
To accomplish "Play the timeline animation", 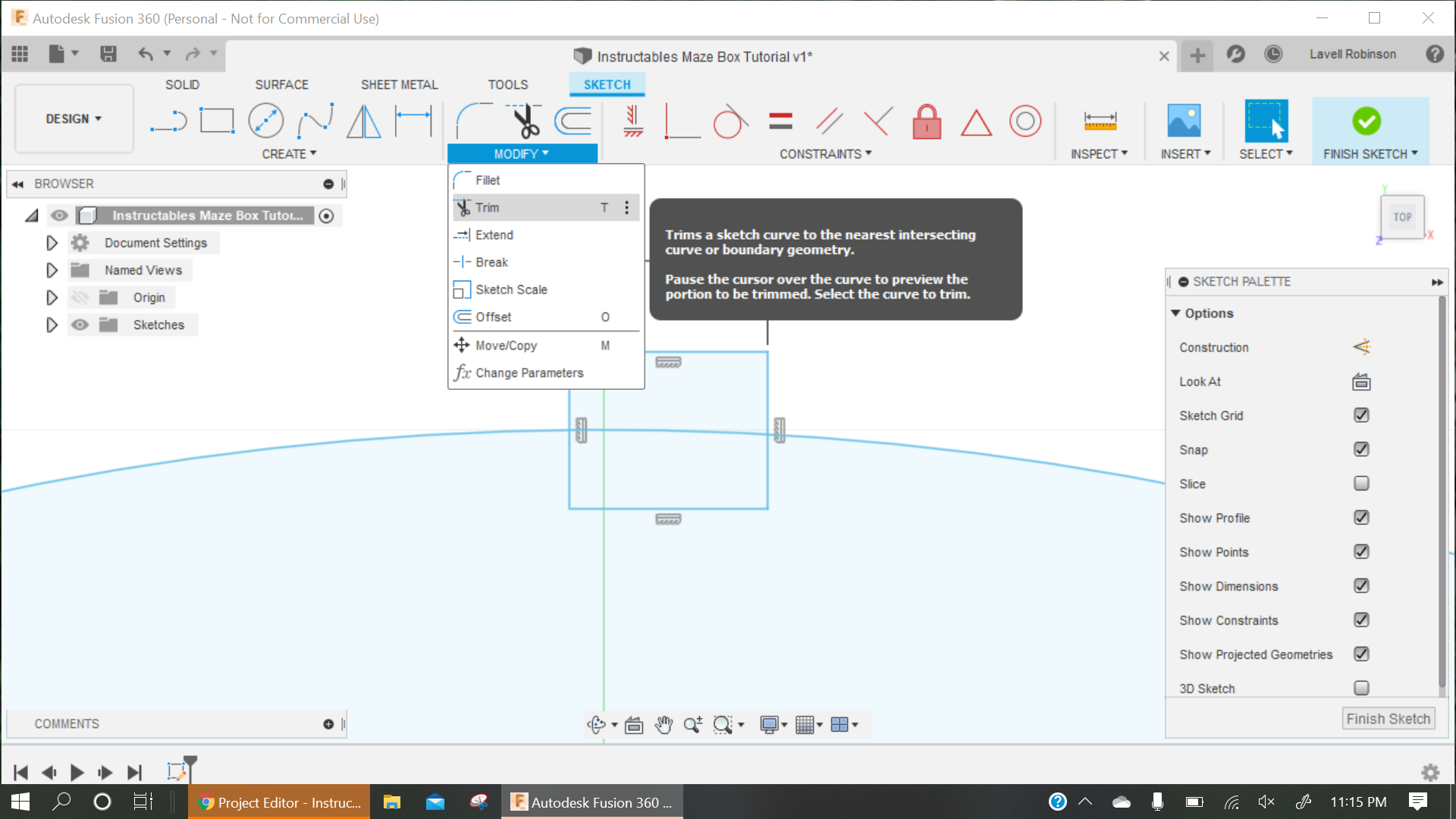I will [x=77, y=773].
